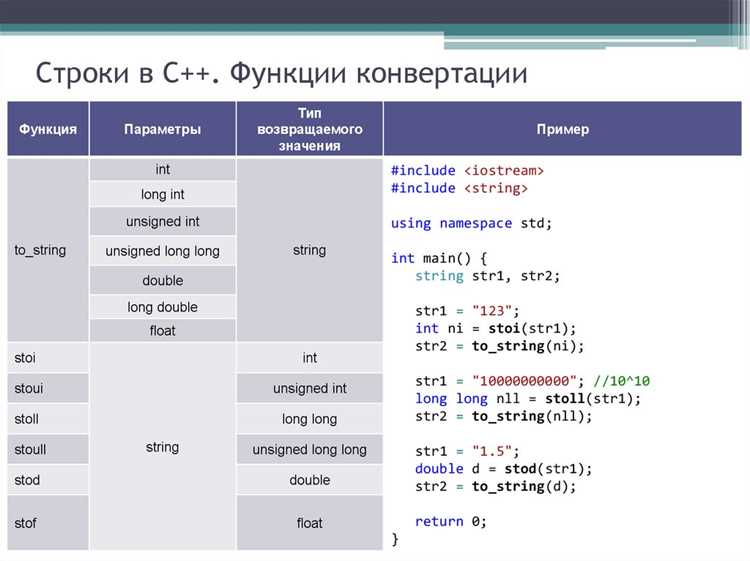This screenshot has height=561, width=750.
Task: Select 'double' in the parameters column
Action: (x=163, y=280)
